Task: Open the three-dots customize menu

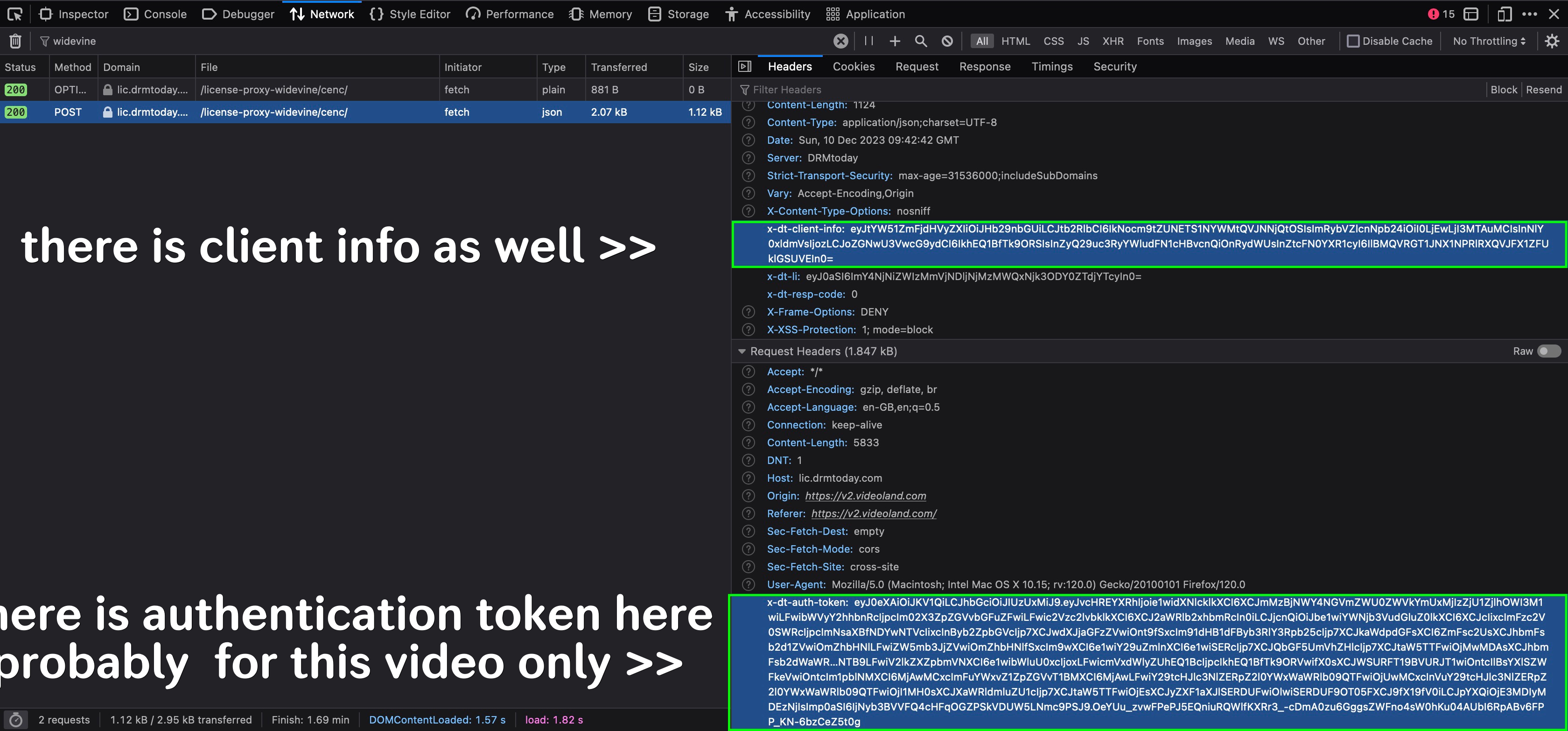Action: (x=1529, y=14)
